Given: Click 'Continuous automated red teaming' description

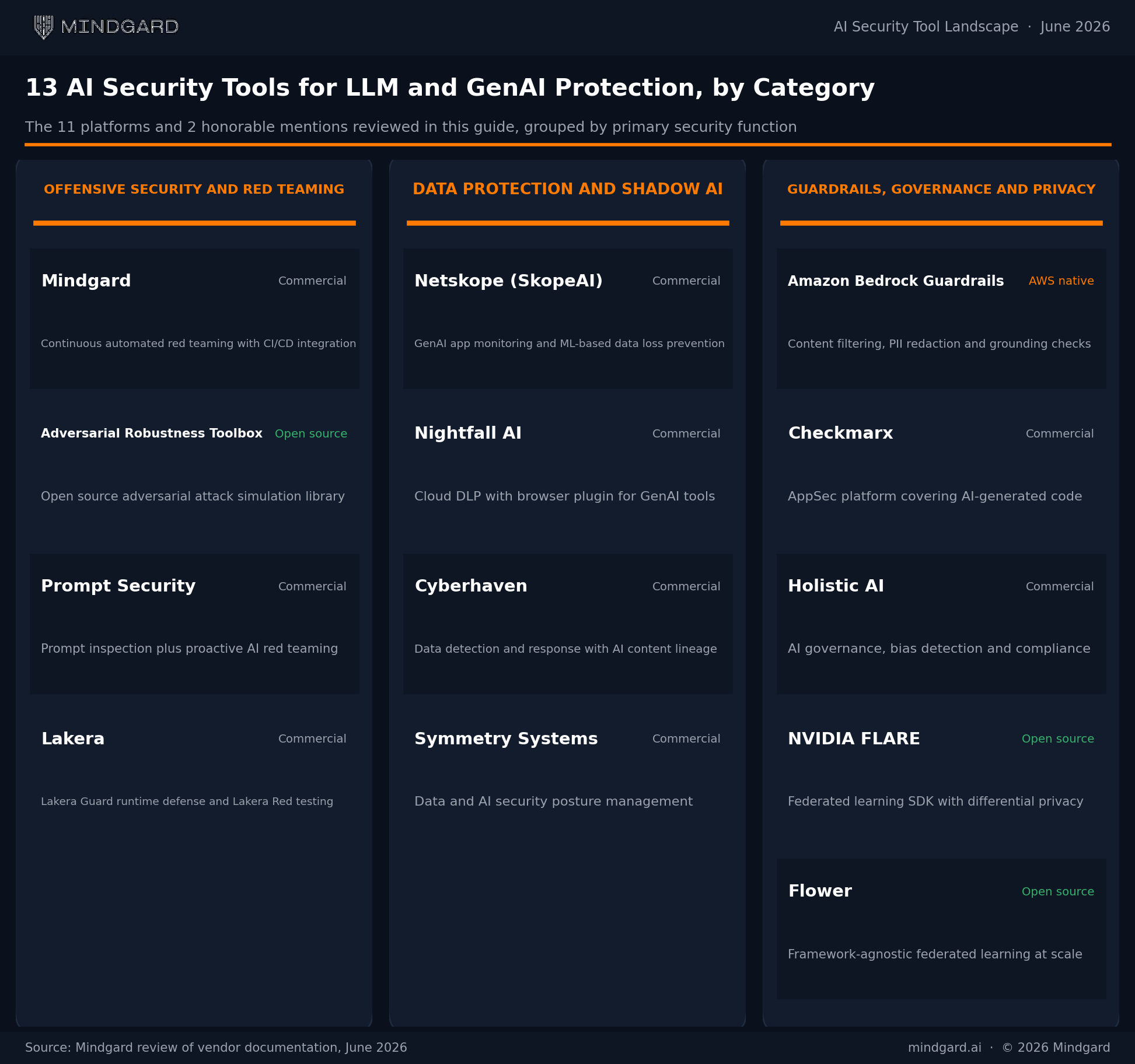Looking at the screenshot, I should [x=198, y=344].
